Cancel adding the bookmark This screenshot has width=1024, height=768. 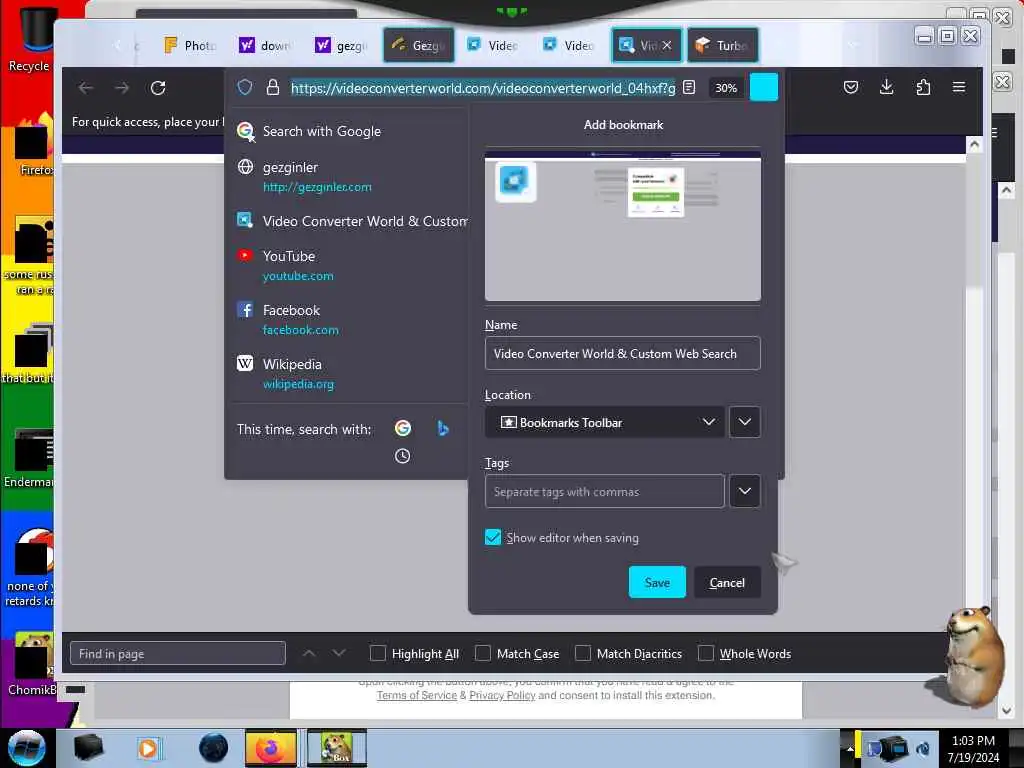[727, 582]
